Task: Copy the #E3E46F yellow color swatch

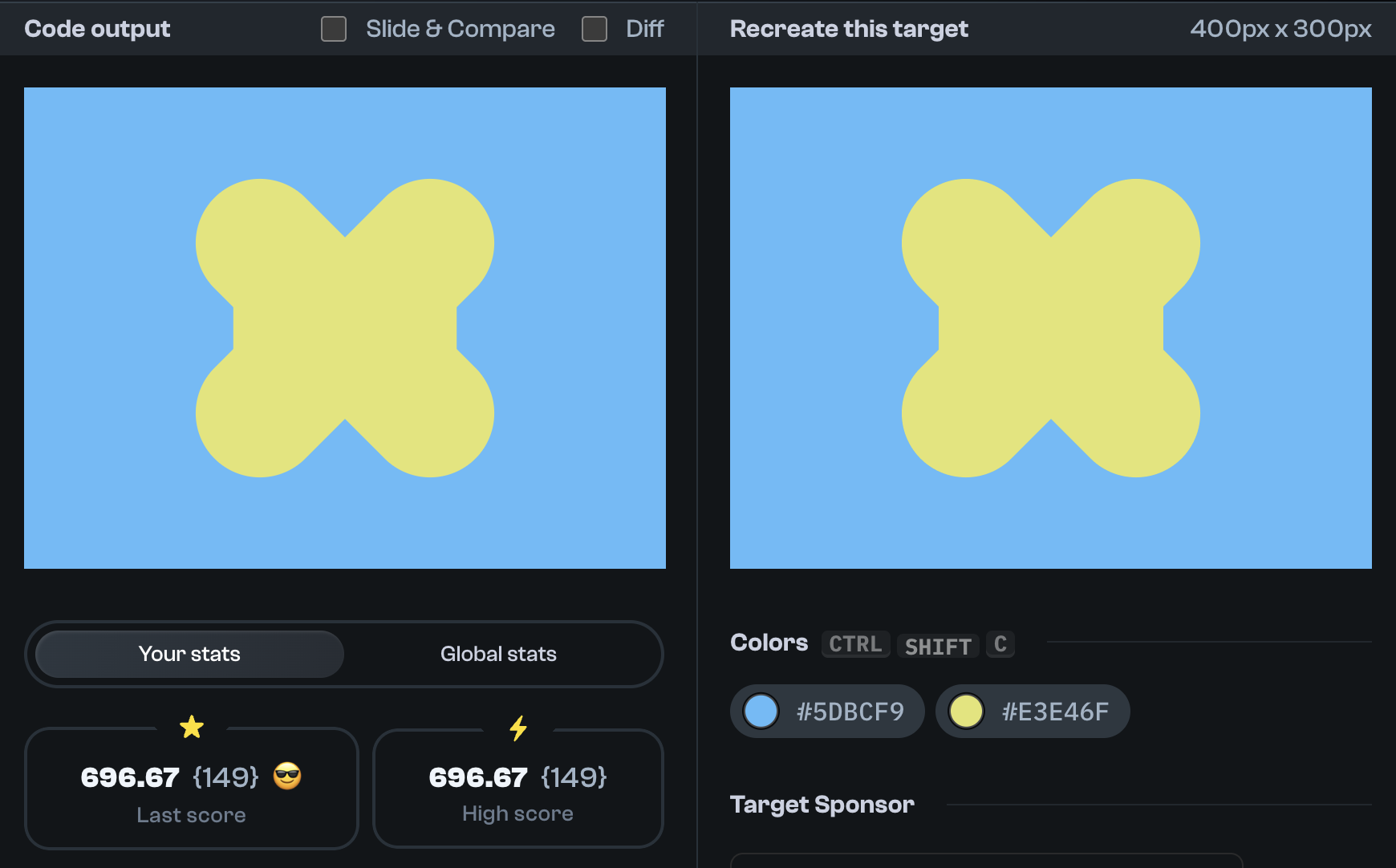Action: (1033, 712)
